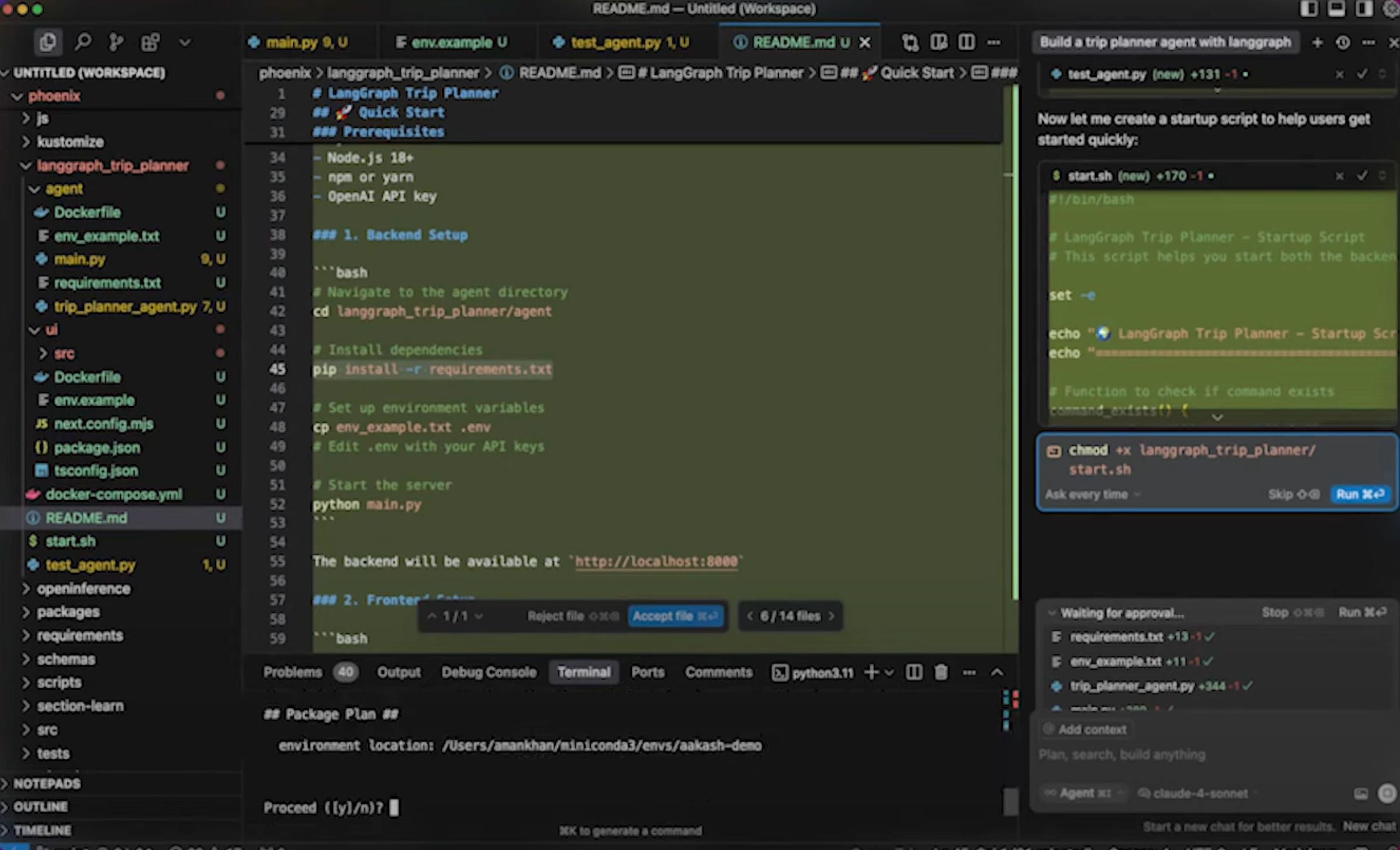
Task: Open the Source Control icon
Action: (116, 42)
